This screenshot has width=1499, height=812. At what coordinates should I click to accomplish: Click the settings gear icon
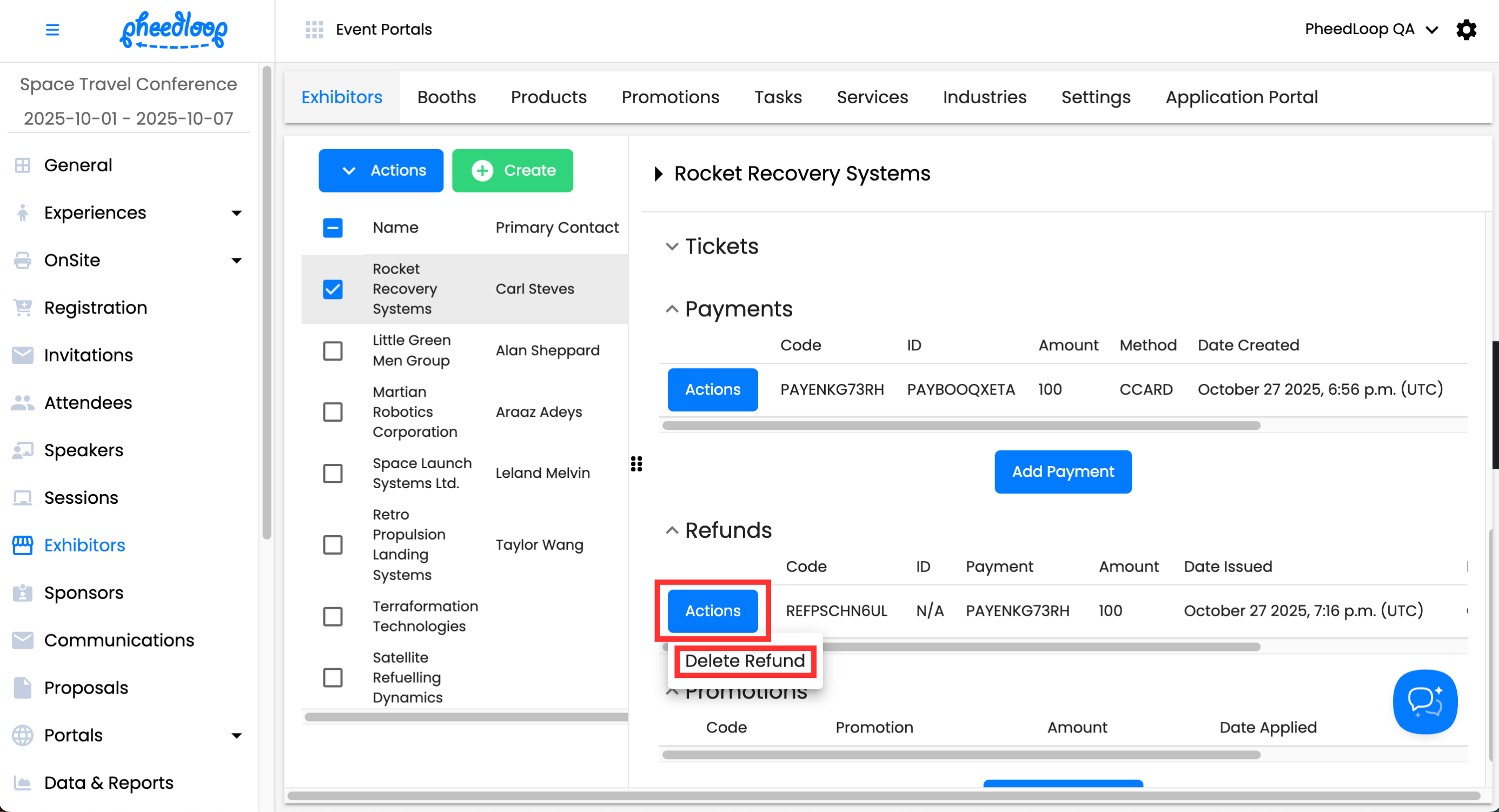coord(1466,29)
